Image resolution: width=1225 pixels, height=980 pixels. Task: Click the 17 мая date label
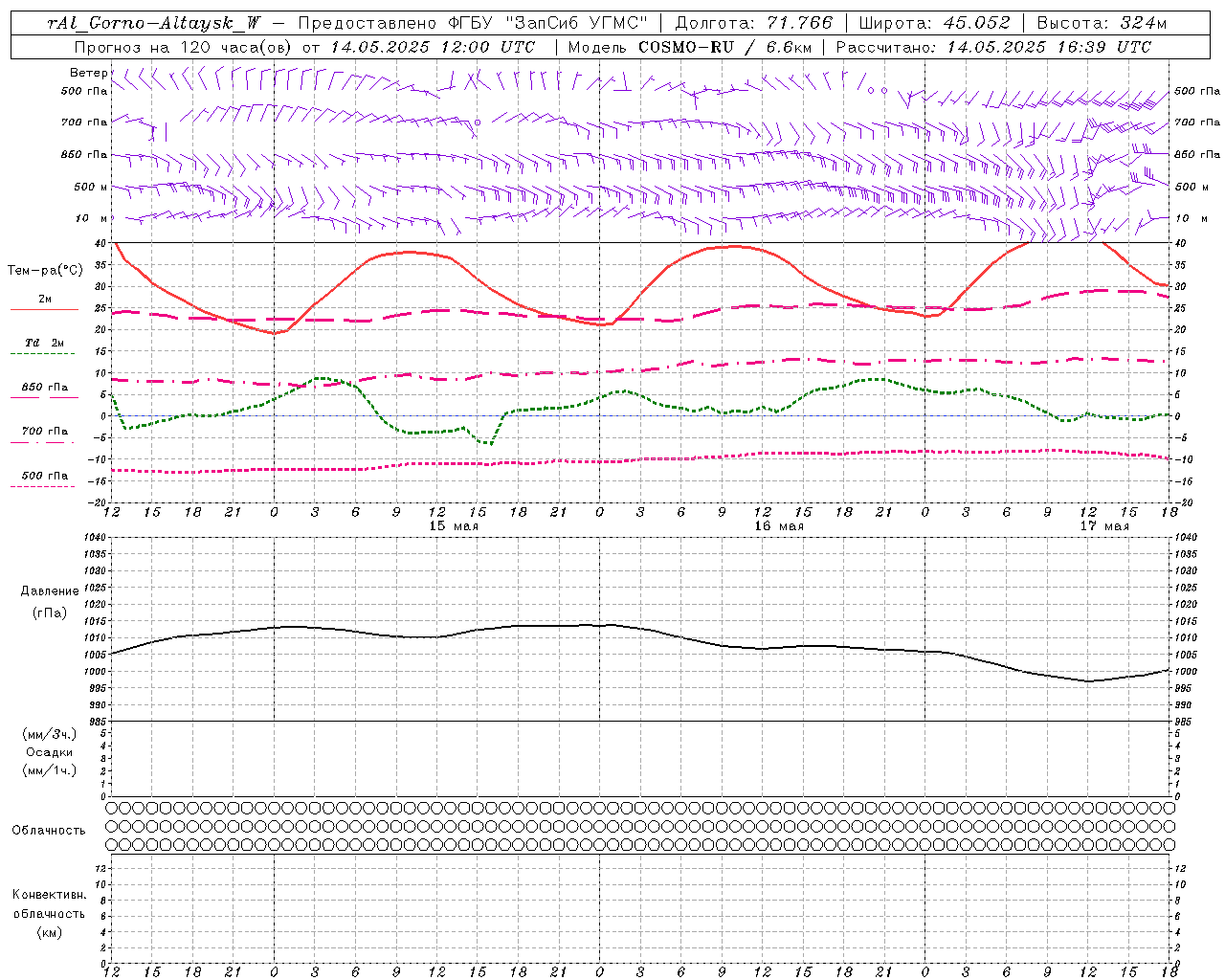tap(1104, 526)
